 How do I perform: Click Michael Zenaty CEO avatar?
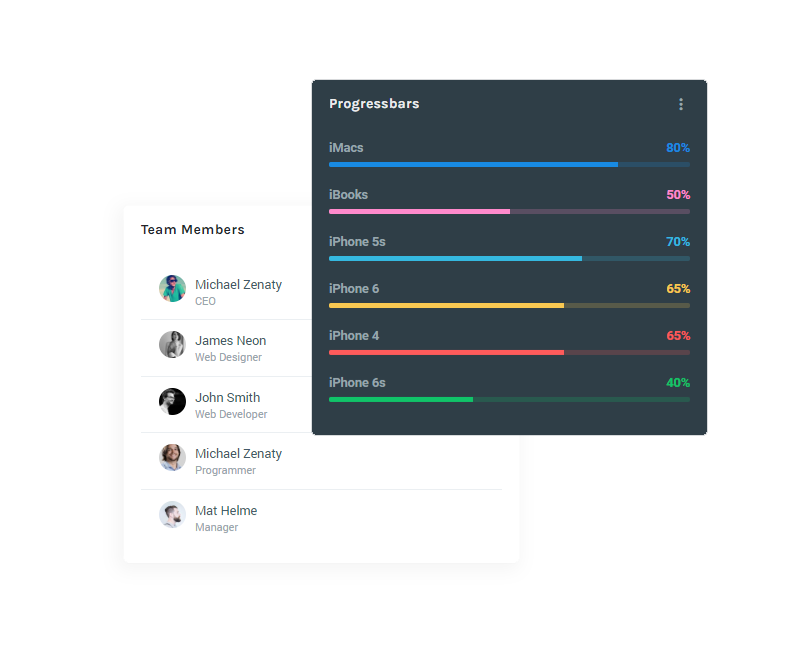pos(172,289)
